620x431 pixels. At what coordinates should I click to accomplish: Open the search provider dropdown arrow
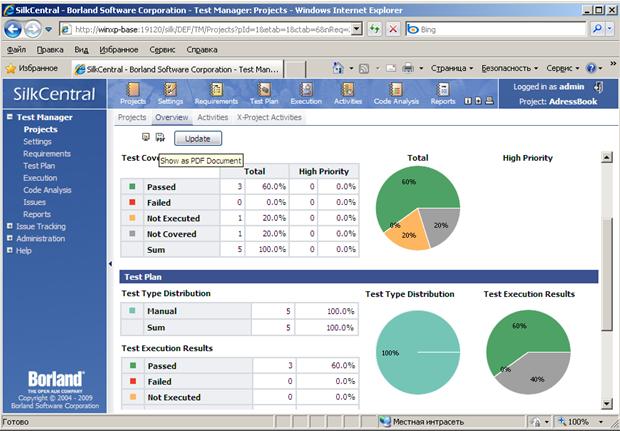click(610, 28)
